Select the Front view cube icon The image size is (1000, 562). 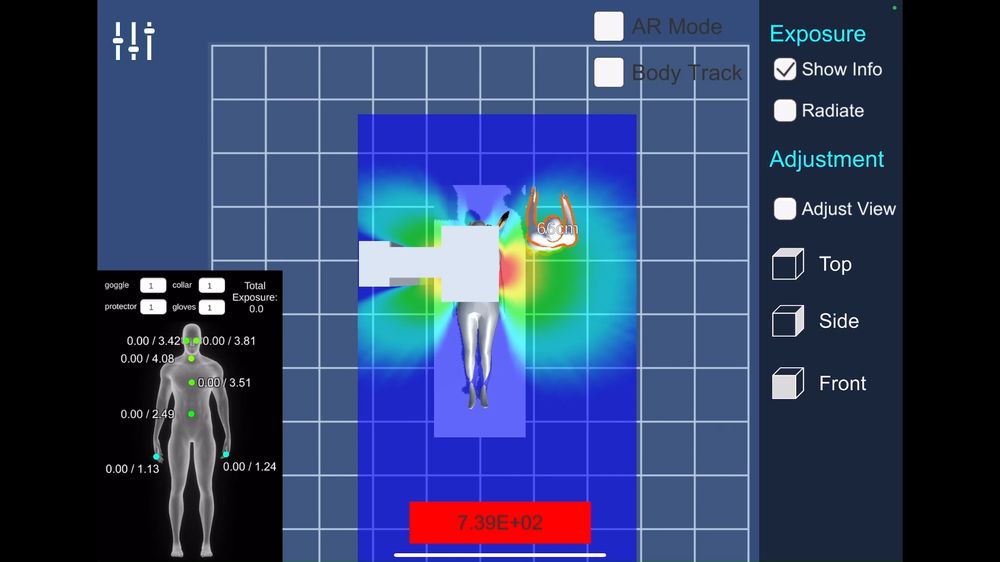[x=788, y=383]
